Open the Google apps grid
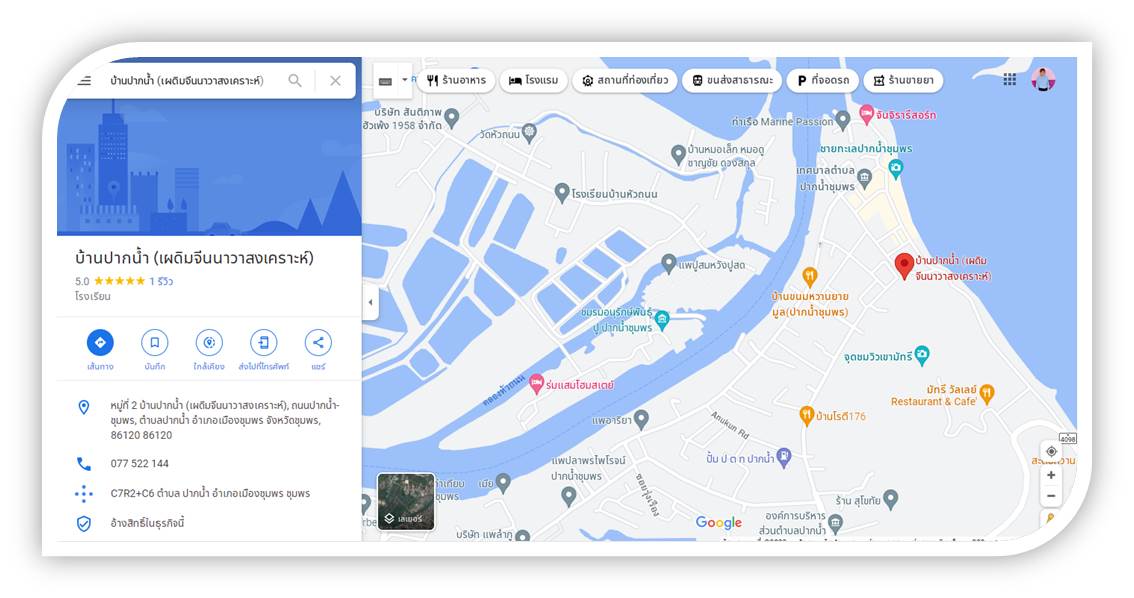The image size is (1134, 598). pyautogui.click(x=1010, y=80)
